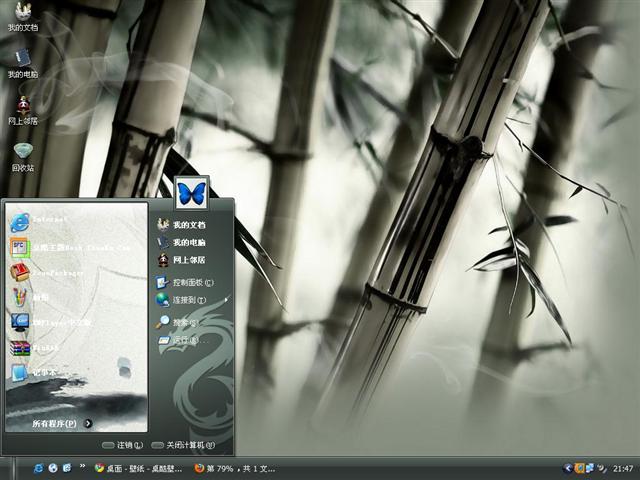Expand 连接到(T) submenu
Image resolution: width=640 pixels, height=480 pixels.
191,300
